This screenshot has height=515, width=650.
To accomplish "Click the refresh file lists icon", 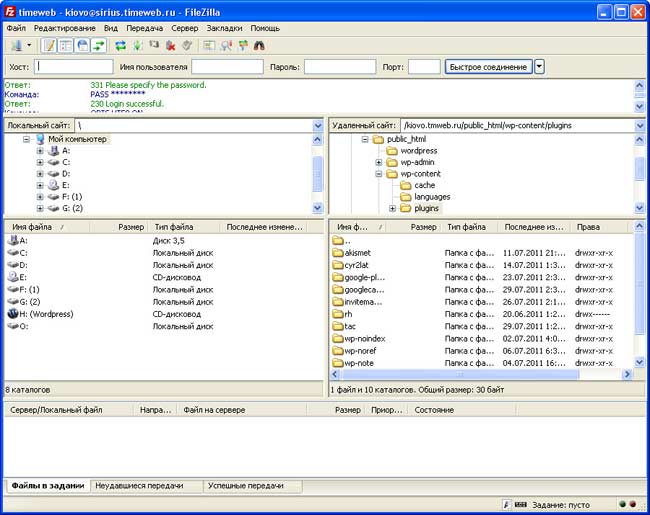I will [121, 45].
